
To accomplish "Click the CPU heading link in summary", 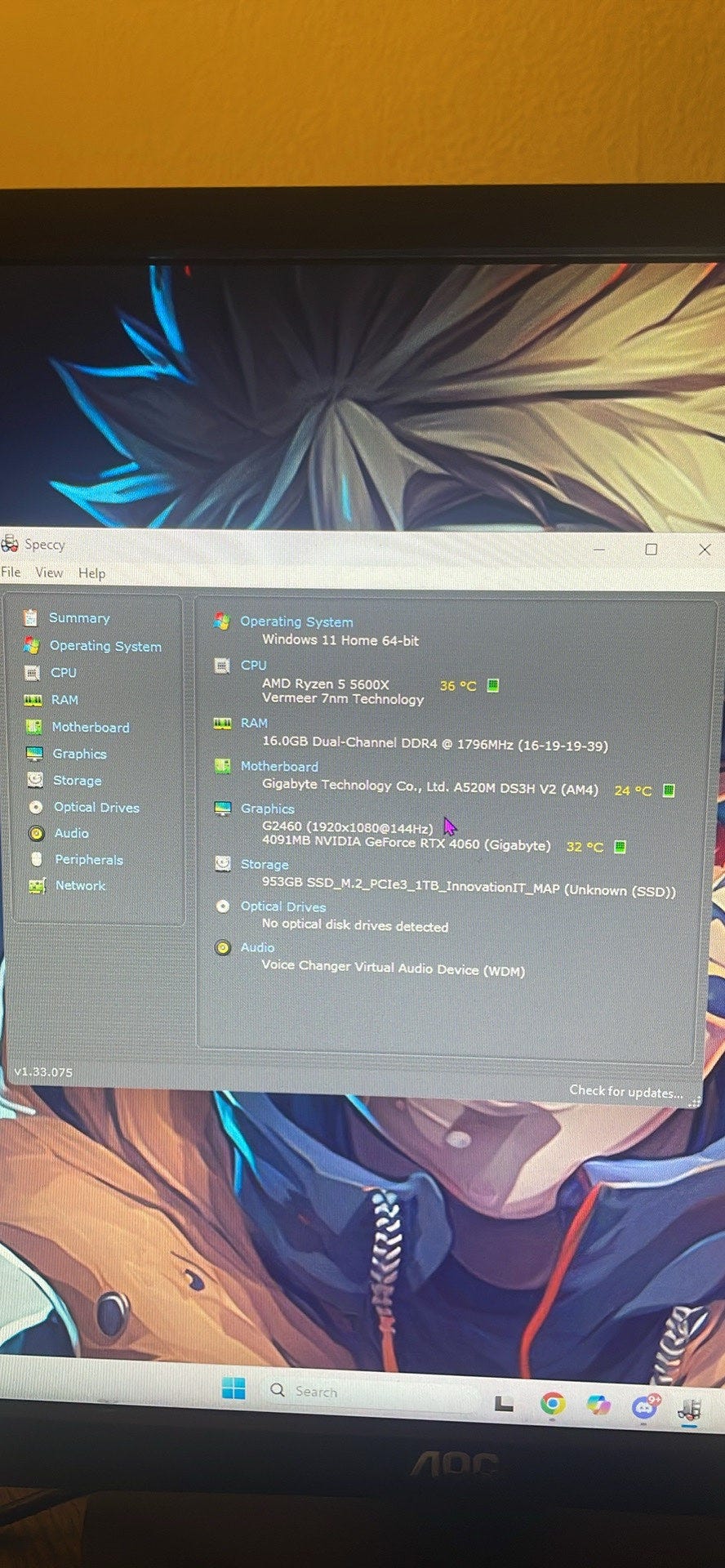I will pos(254,666).
